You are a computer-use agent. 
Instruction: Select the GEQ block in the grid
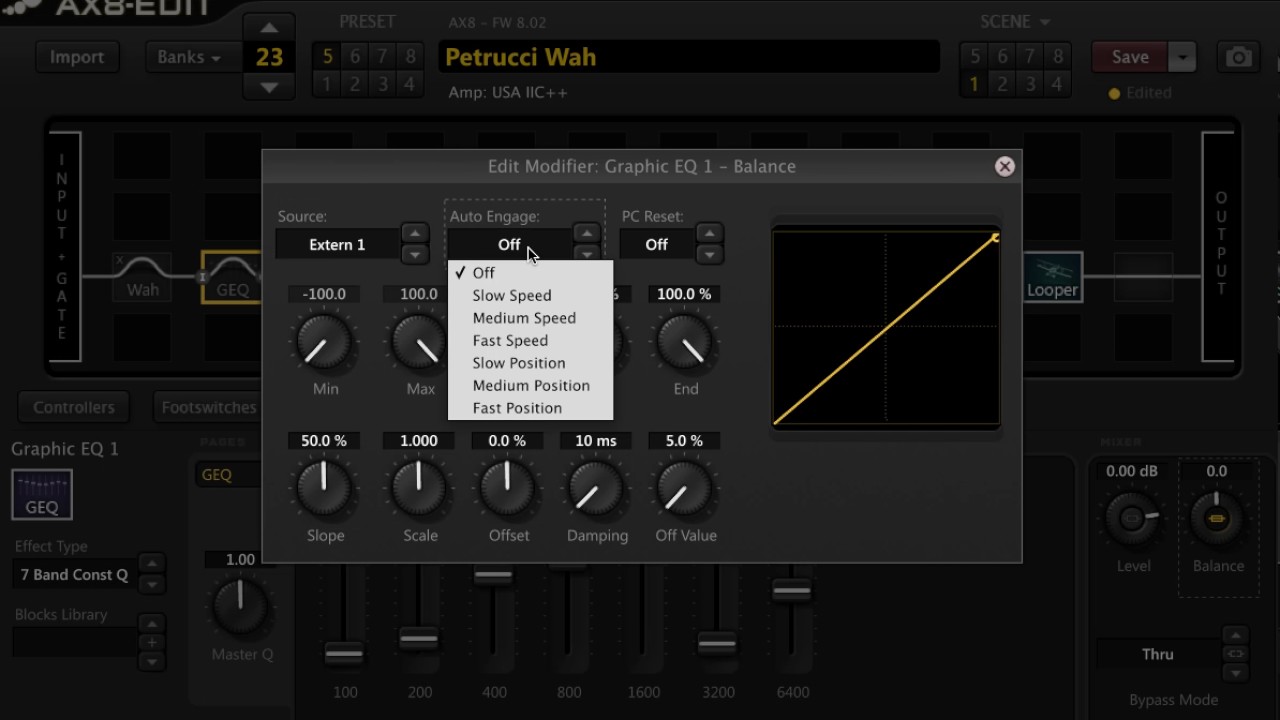[231, 277]
